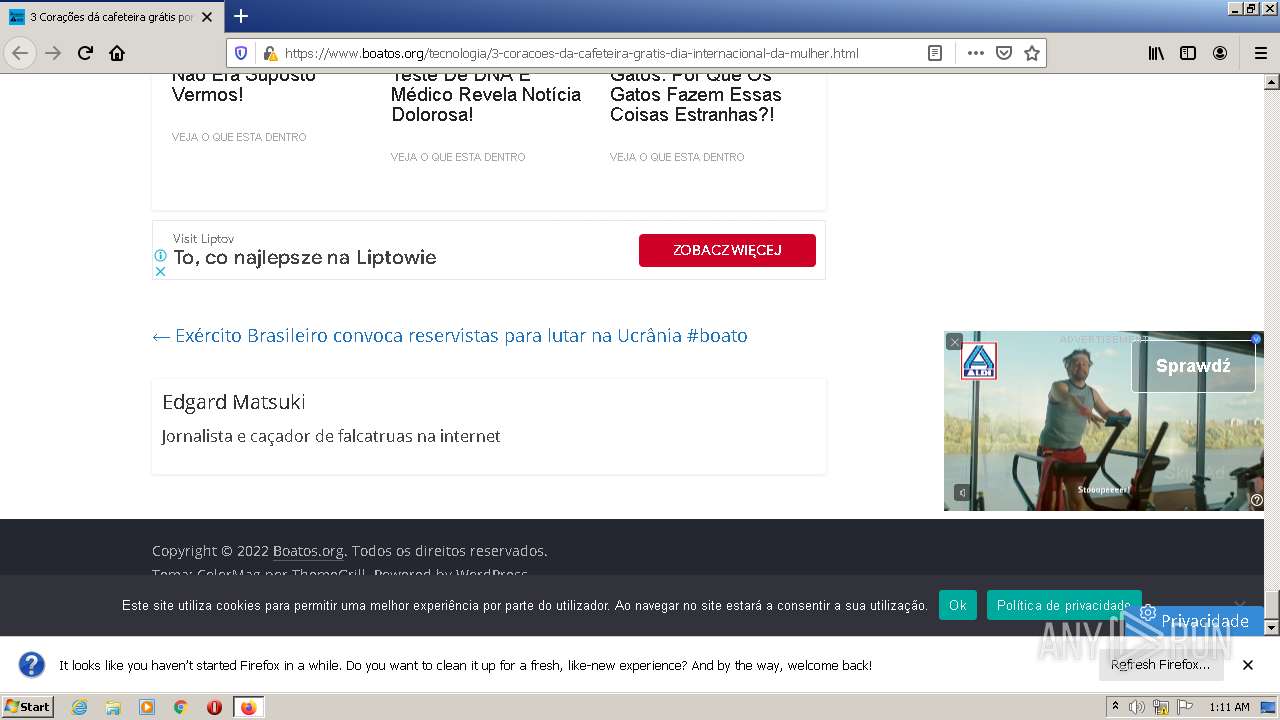Show sidebars icon
Image resolution: width=1280 pixels, height=720 pixels.
(x=1188, y=53)
